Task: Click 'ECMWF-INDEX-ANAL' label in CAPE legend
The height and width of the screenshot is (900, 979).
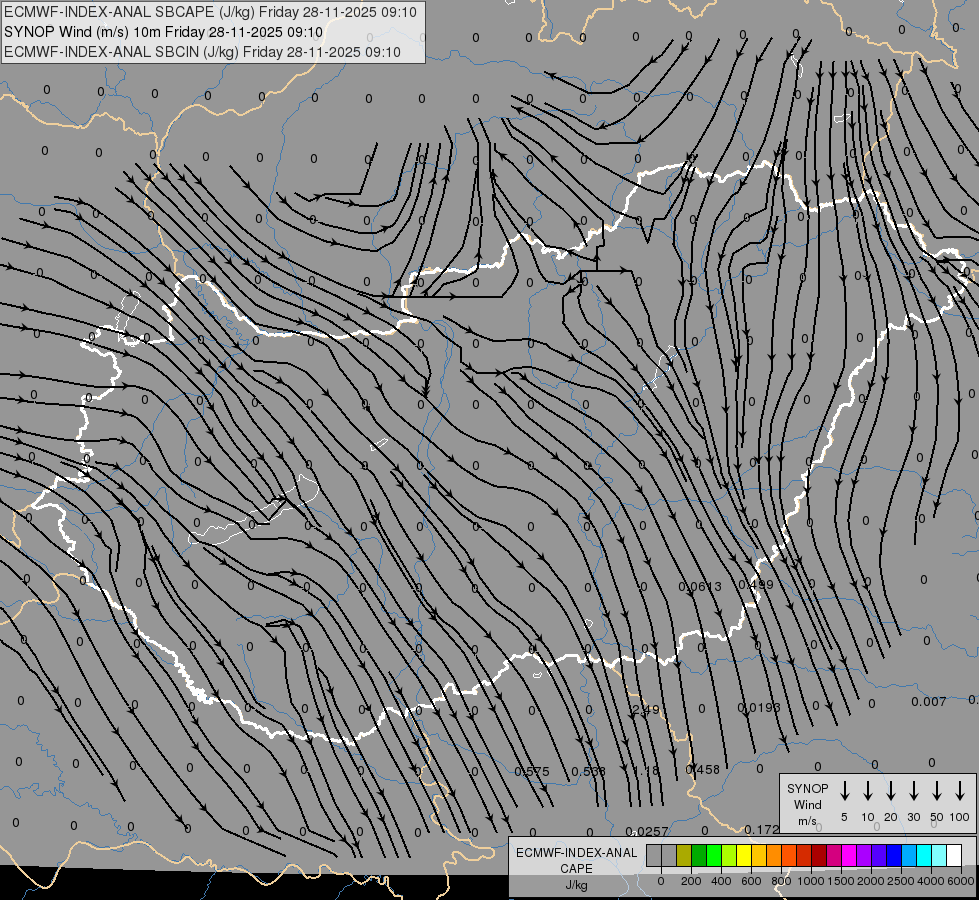Action: 576,853
